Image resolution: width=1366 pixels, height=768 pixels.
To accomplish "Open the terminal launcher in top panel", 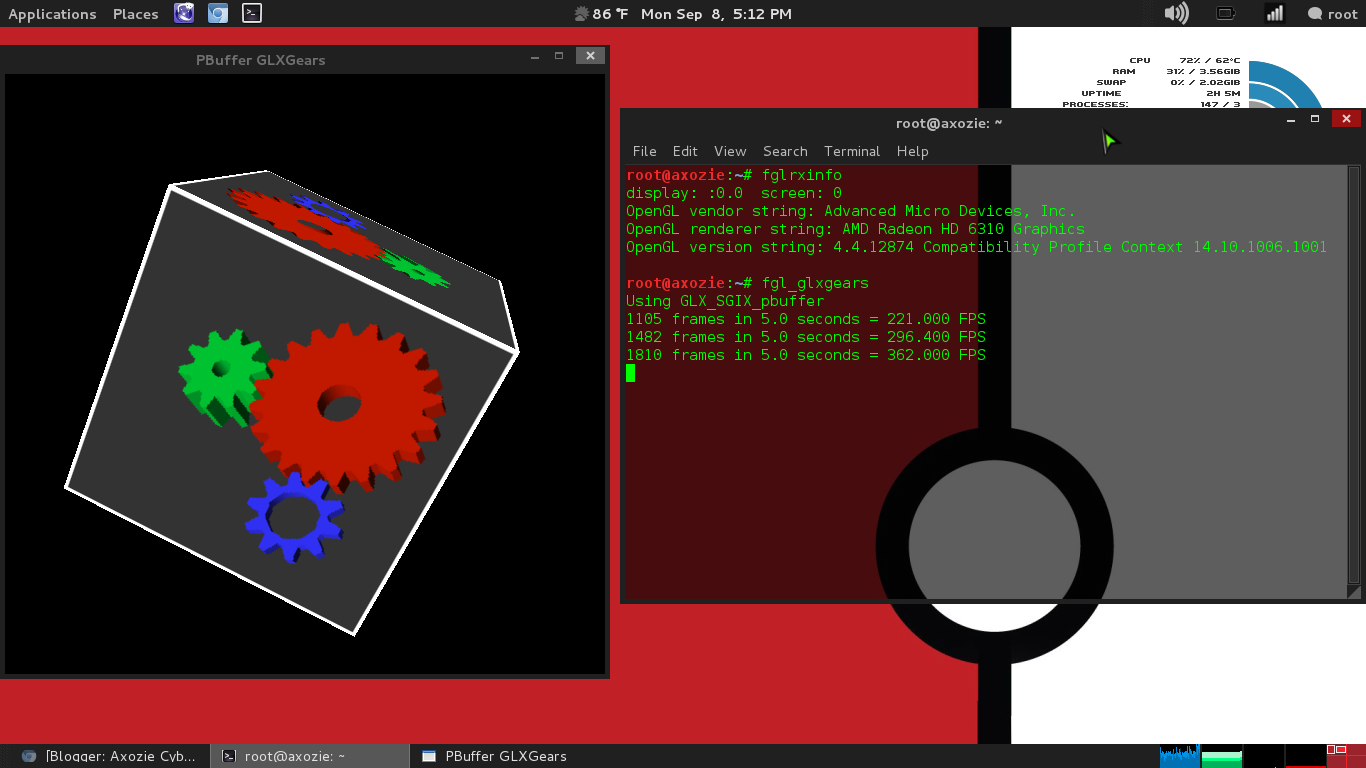I will coord(251,13).
